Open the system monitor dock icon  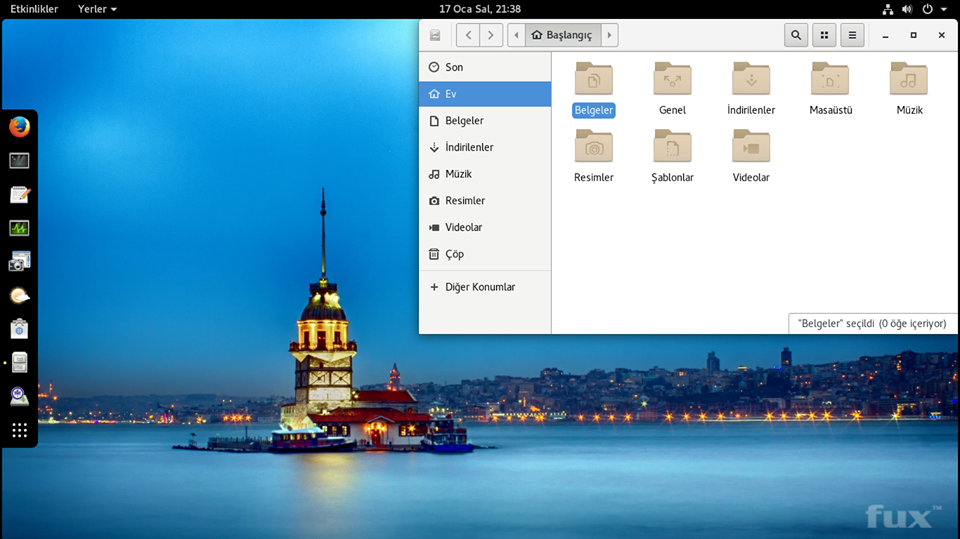point(19,228)
